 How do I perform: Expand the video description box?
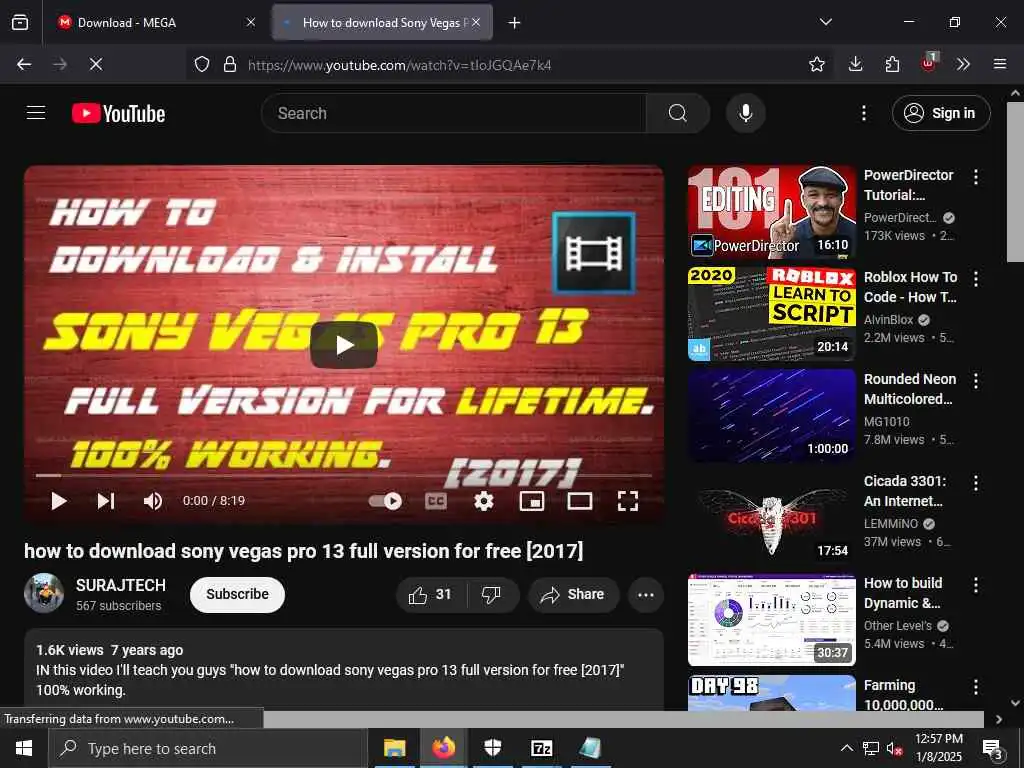click(x=344, y=669)
